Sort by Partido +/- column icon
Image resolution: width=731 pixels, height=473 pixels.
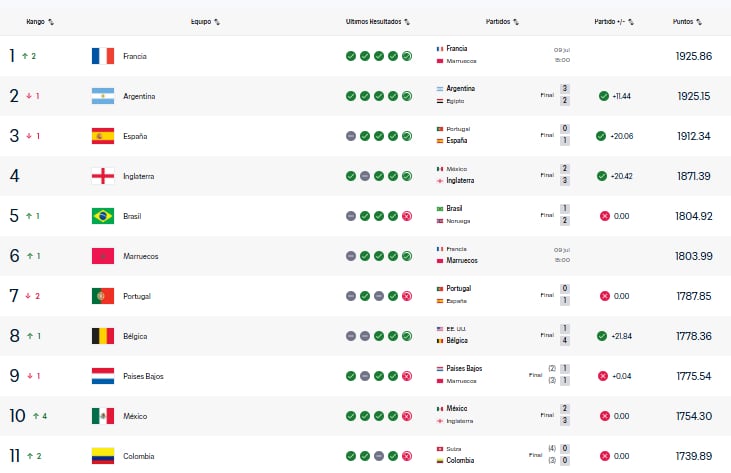click(631, 22)
